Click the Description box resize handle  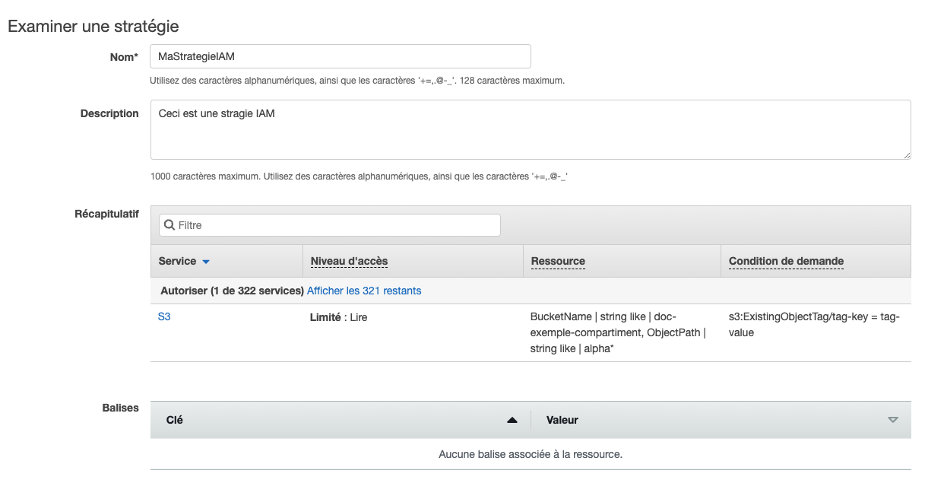[x=906, y=155]
